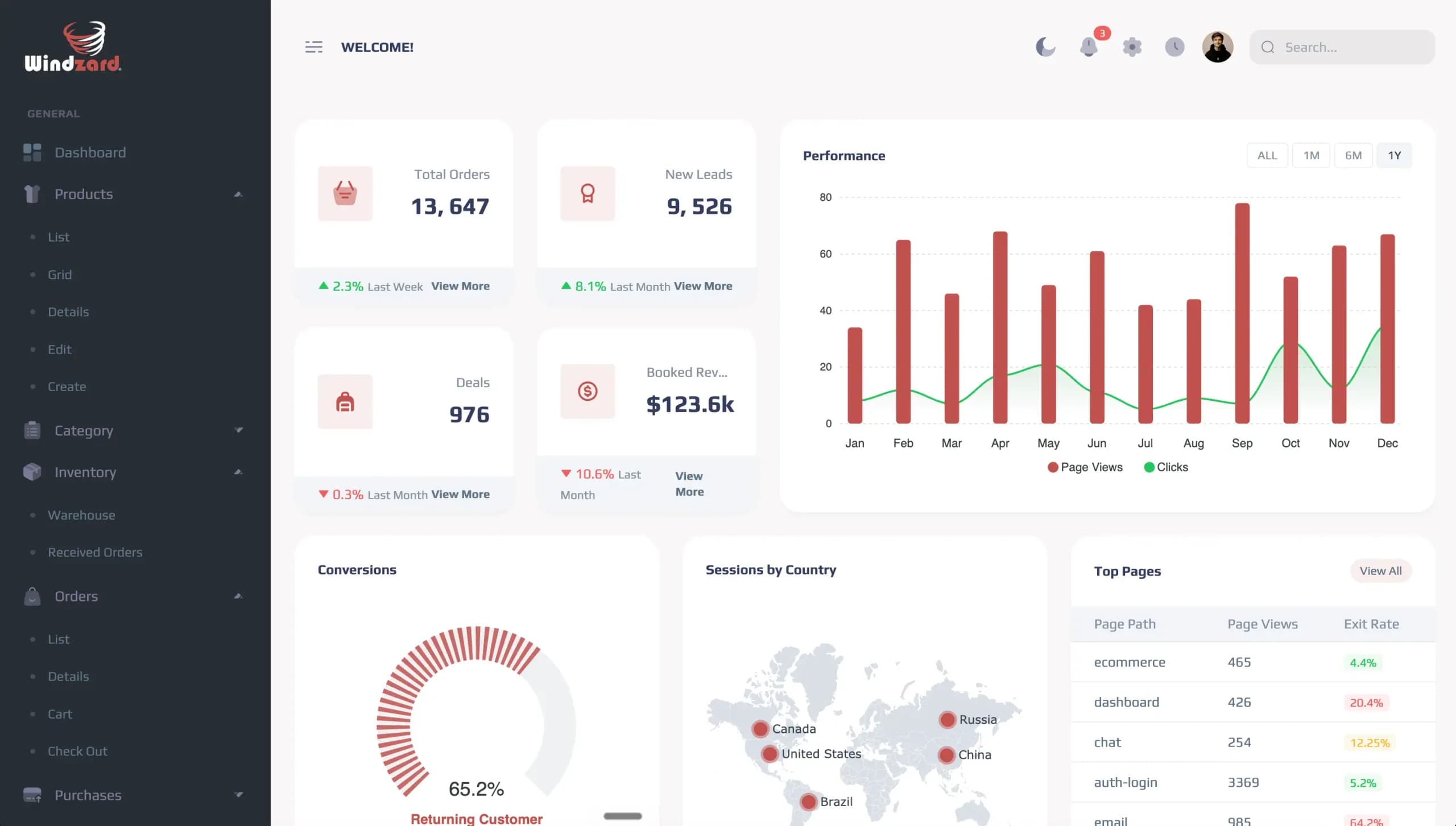
Task: Select the ALL performance range tab
Action: click(1267, 156)
